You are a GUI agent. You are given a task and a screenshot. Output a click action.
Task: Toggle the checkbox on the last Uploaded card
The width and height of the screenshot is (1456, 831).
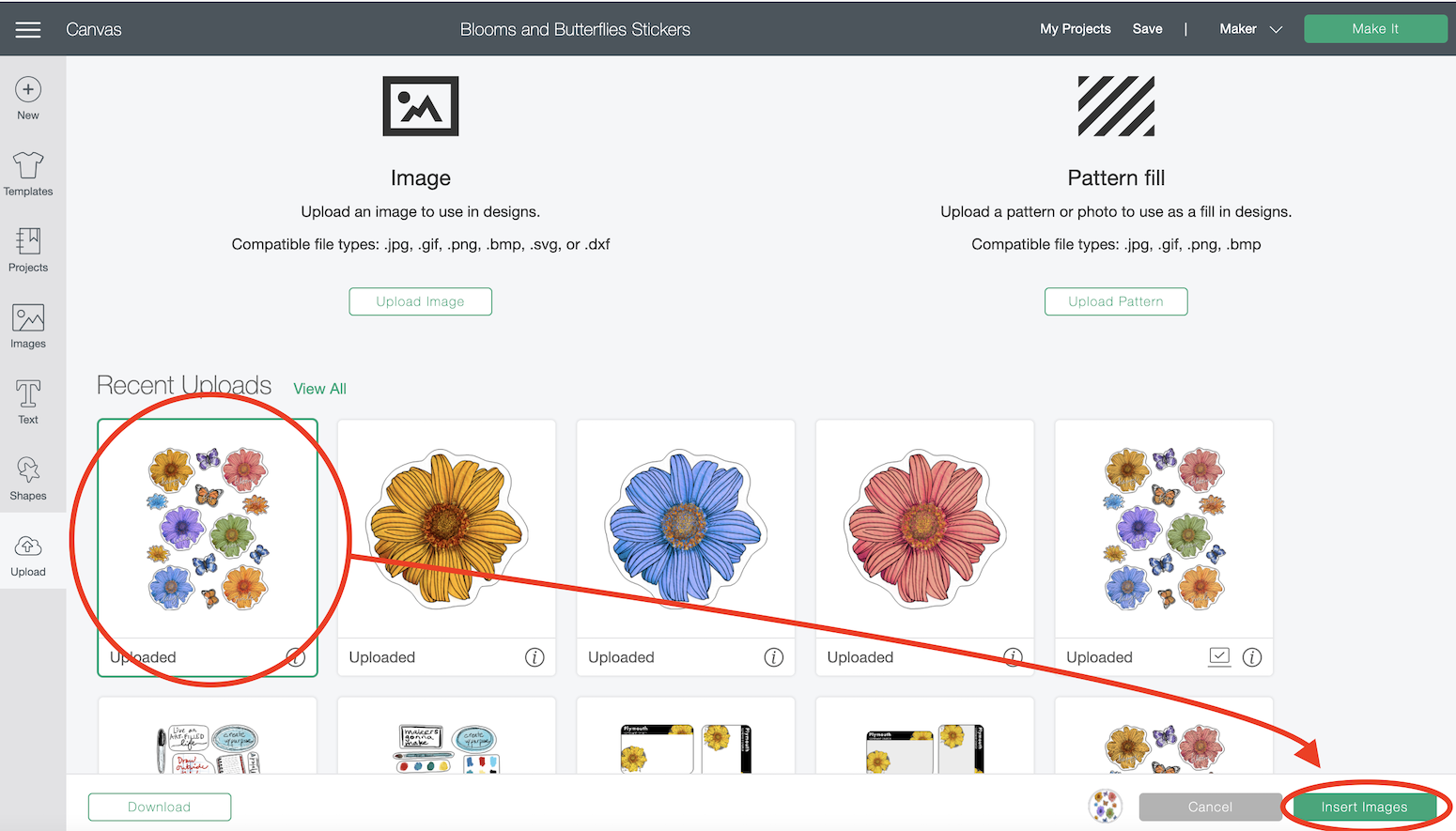(1219, 656)
